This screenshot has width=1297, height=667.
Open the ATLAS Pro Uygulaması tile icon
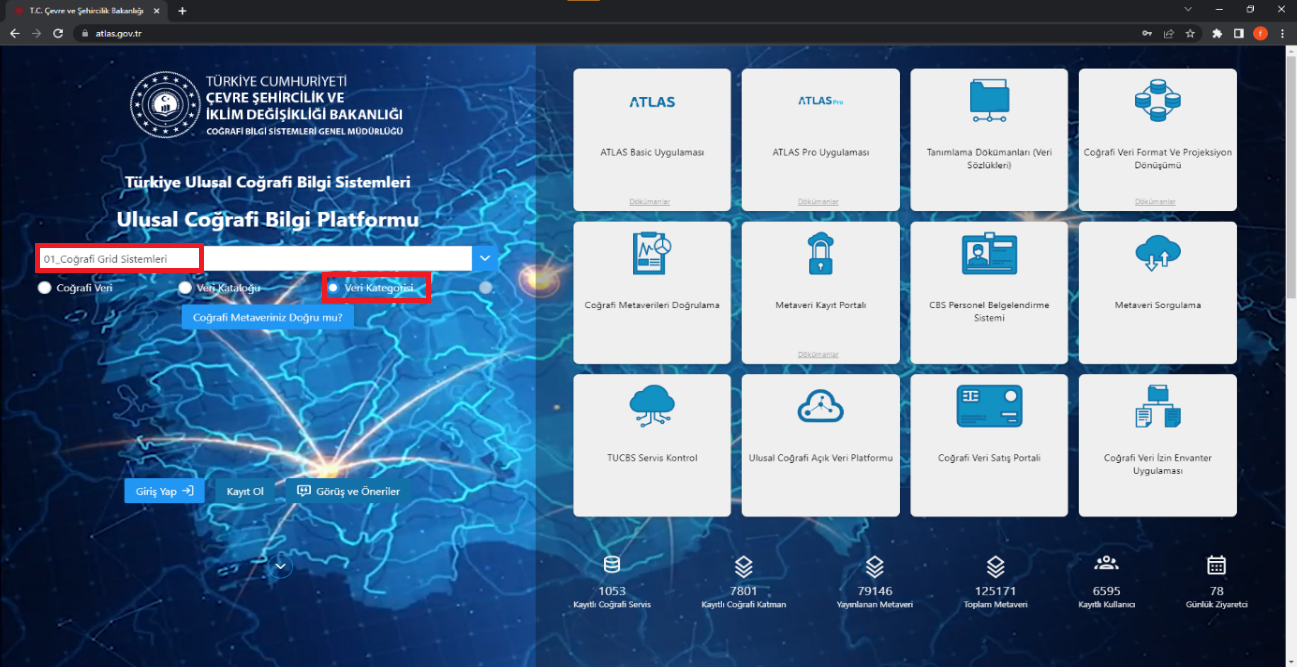tap(821, 101)
